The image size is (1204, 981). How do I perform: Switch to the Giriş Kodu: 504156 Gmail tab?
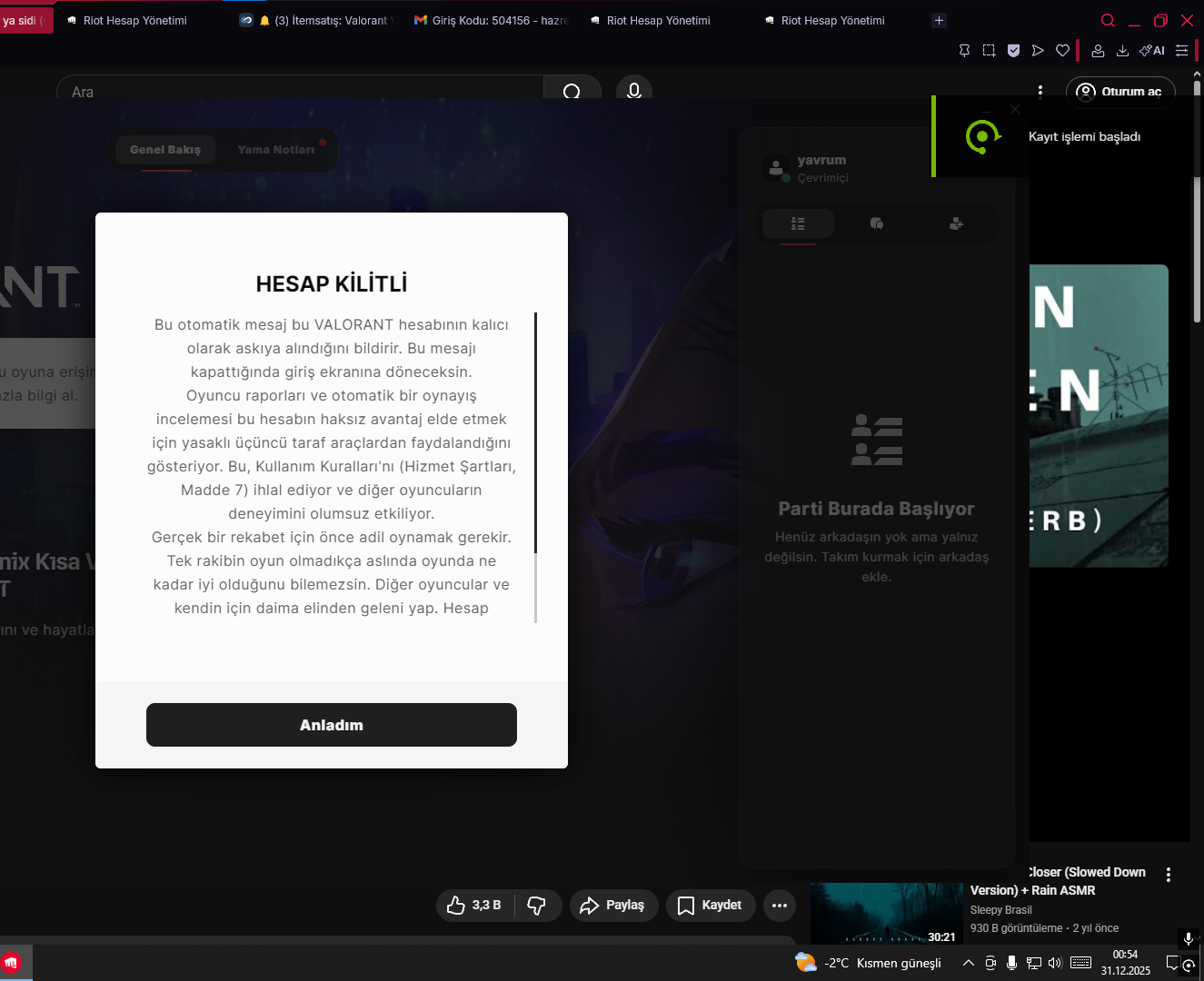[x=491, y=20]
